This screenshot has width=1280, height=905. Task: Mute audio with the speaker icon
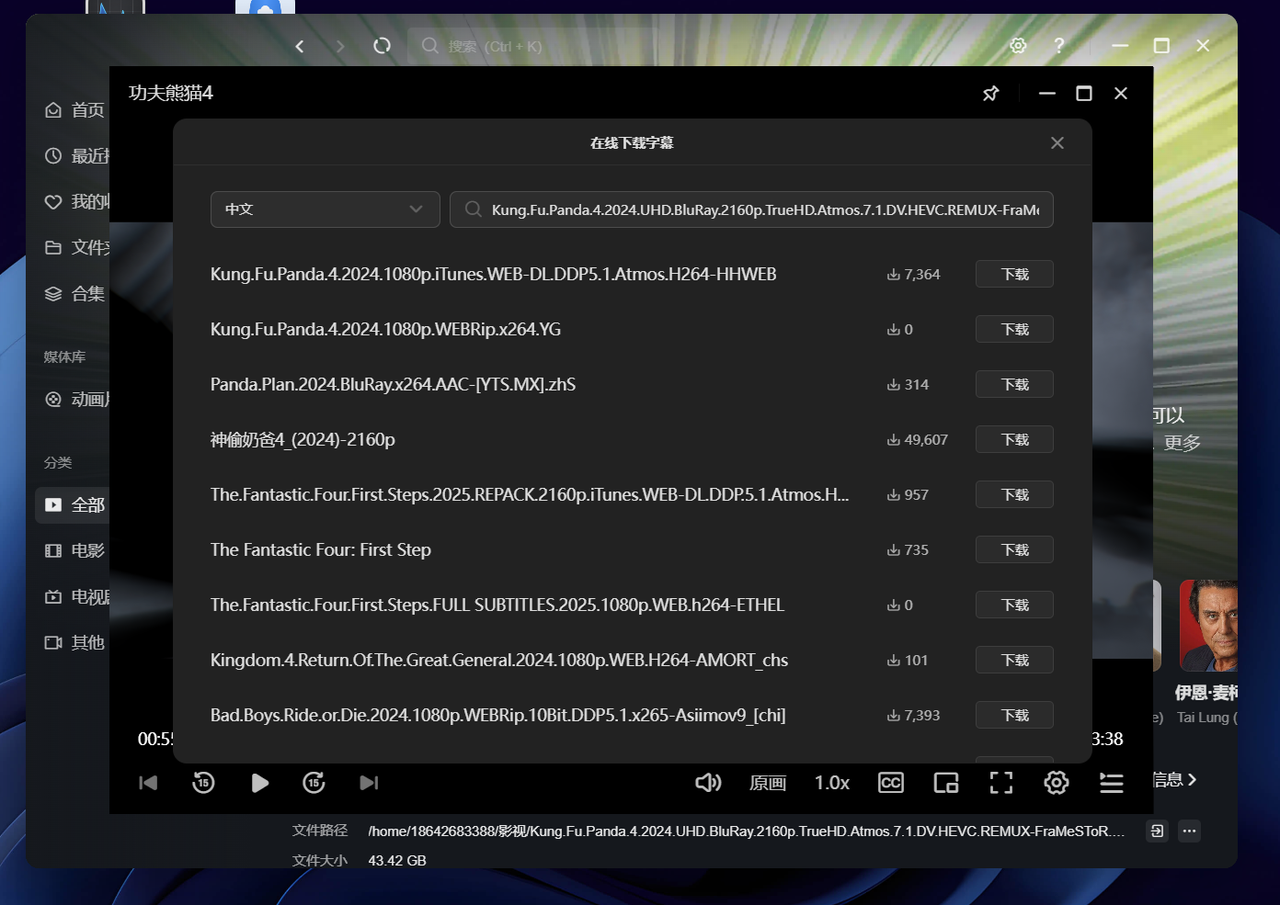(708, 783)
